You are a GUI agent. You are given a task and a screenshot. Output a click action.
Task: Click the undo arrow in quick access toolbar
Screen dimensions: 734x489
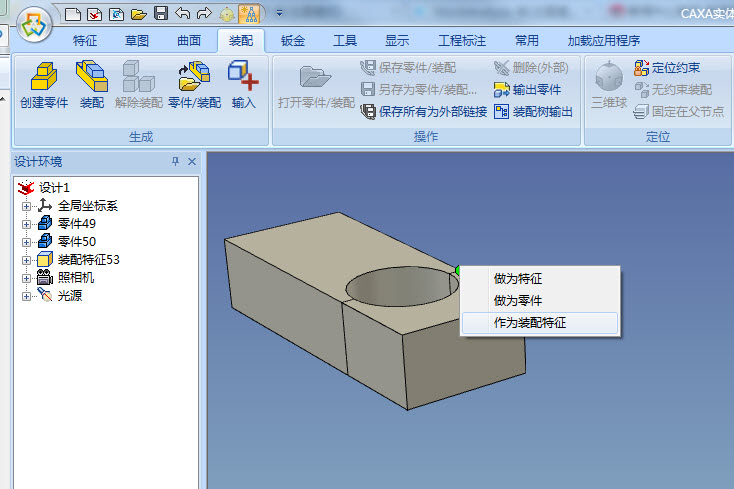182,14
